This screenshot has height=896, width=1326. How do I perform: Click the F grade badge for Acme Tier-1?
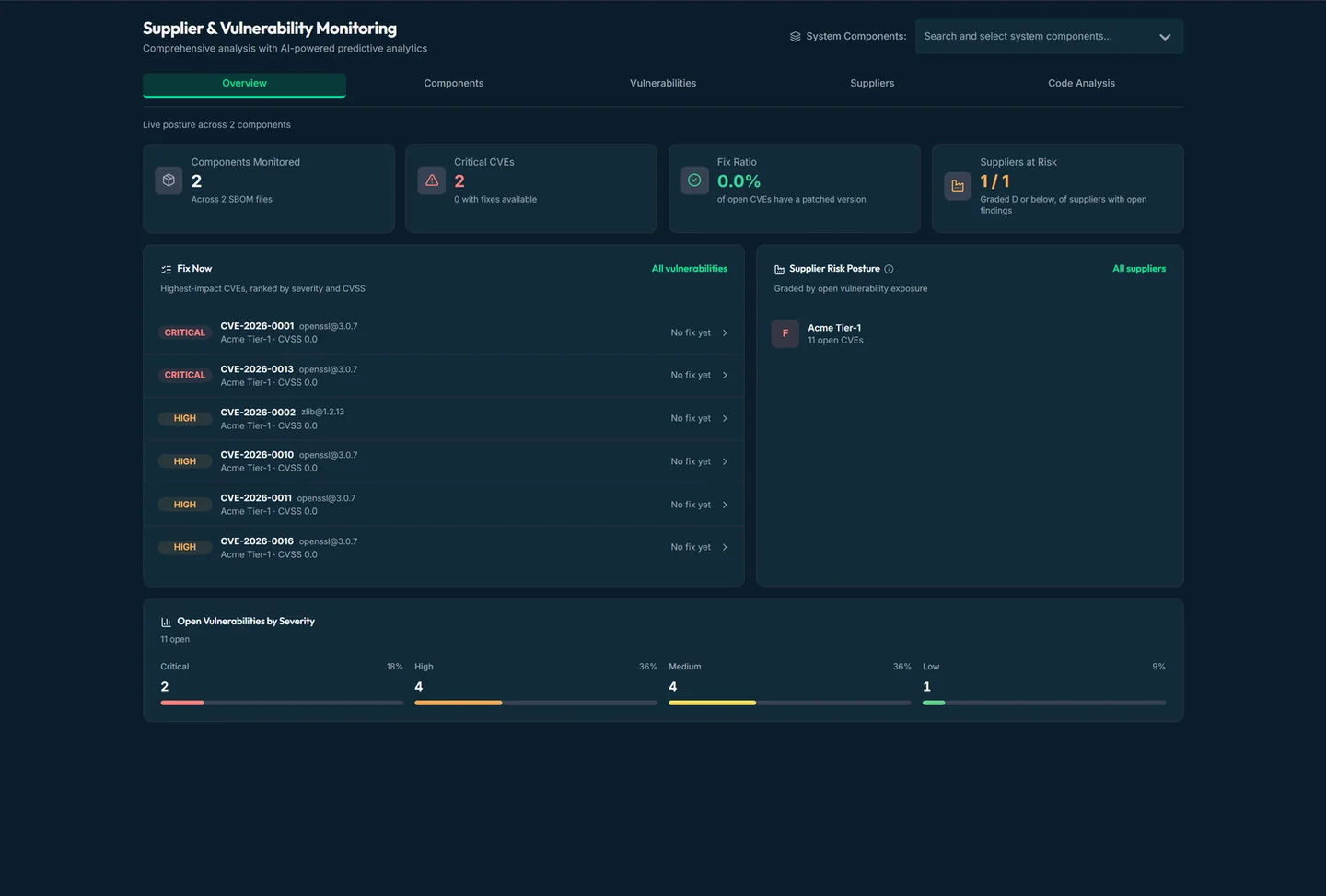[x=785, y=333]
